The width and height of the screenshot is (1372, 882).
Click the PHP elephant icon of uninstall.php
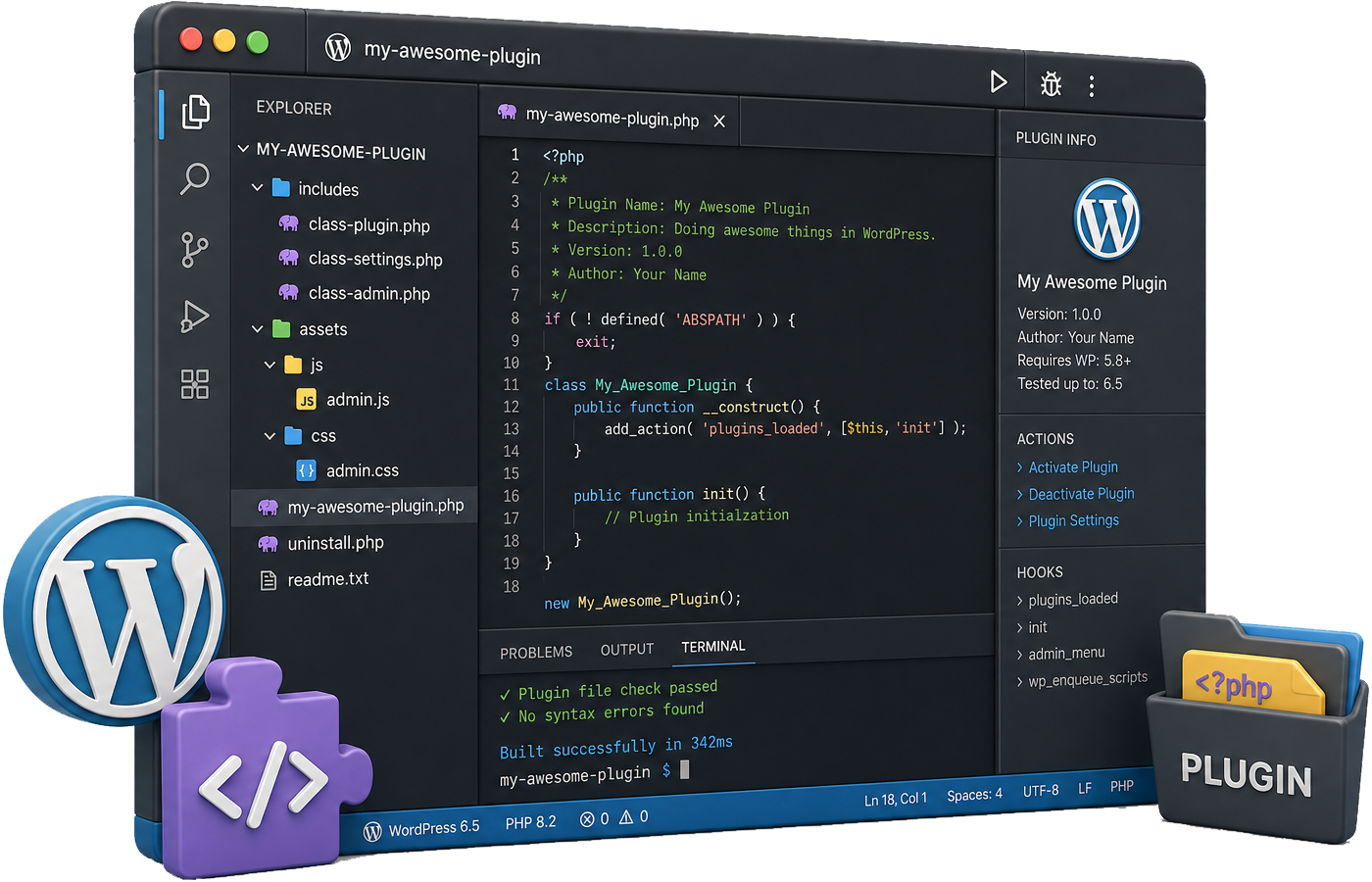tap(268, 543)
